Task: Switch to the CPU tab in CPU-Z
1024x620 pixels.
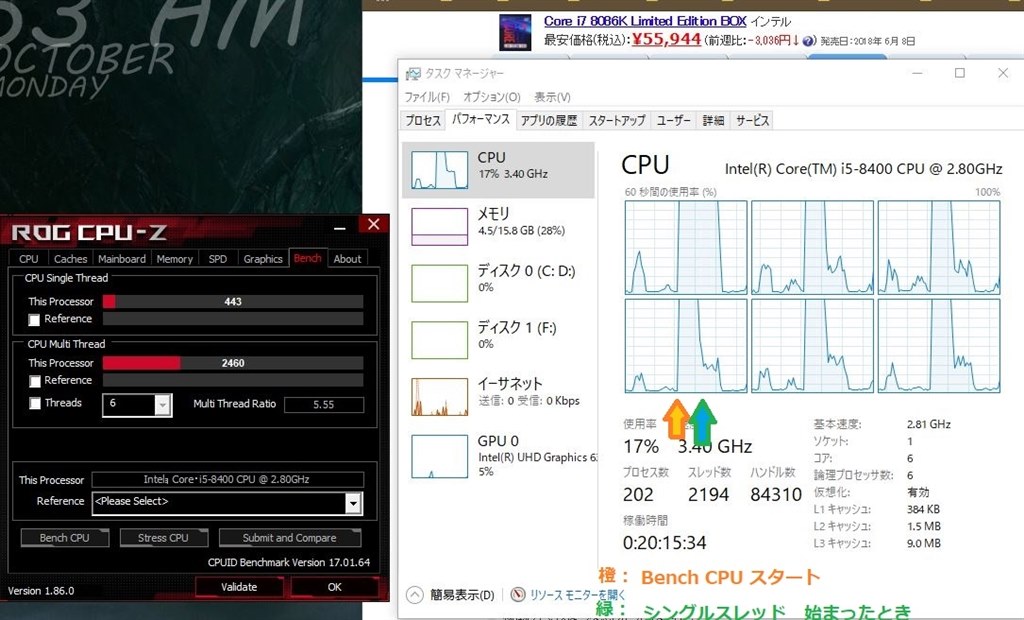Action: [x=29, y=259]
